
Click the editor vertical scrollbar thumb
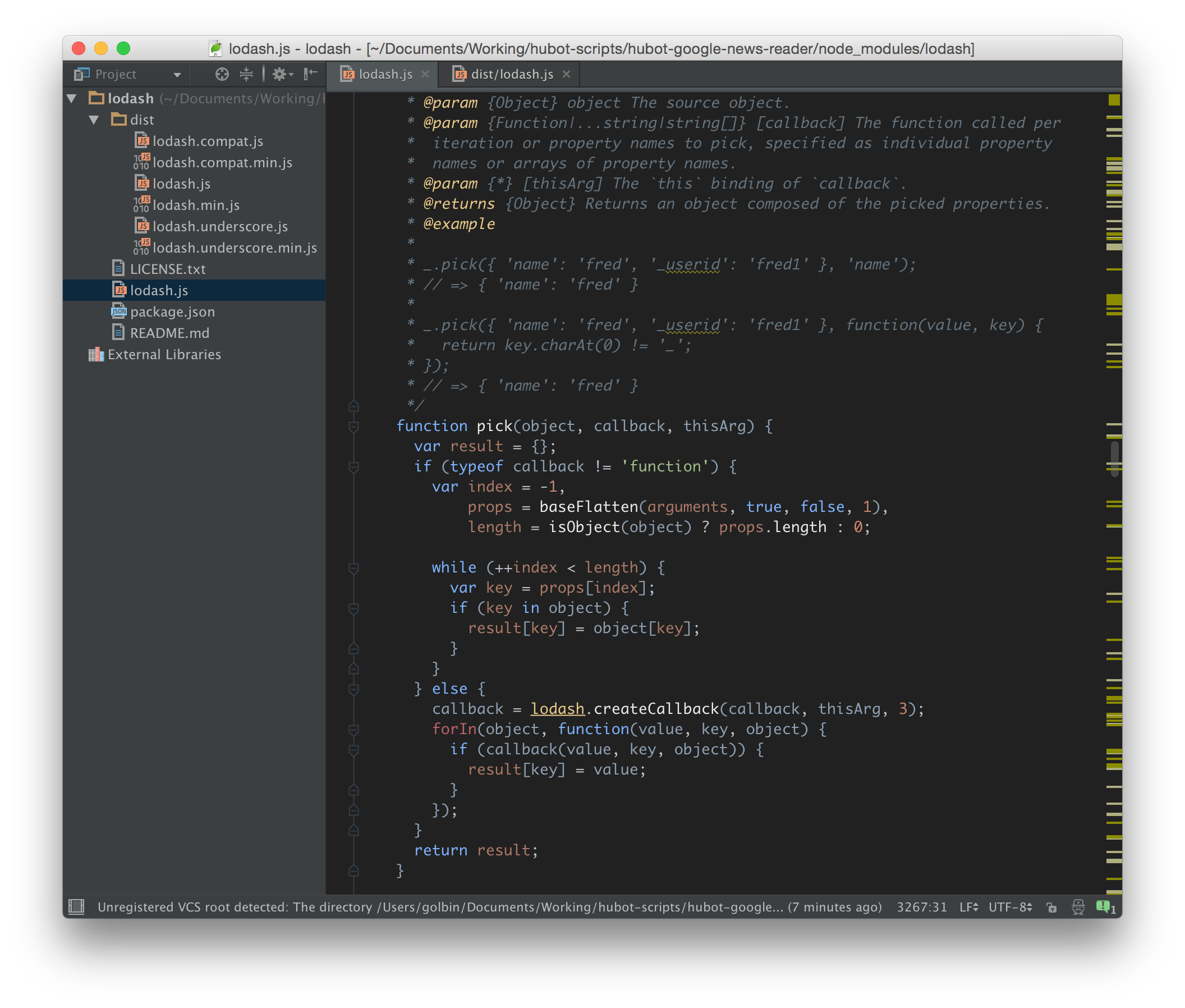pos(1114,459)
